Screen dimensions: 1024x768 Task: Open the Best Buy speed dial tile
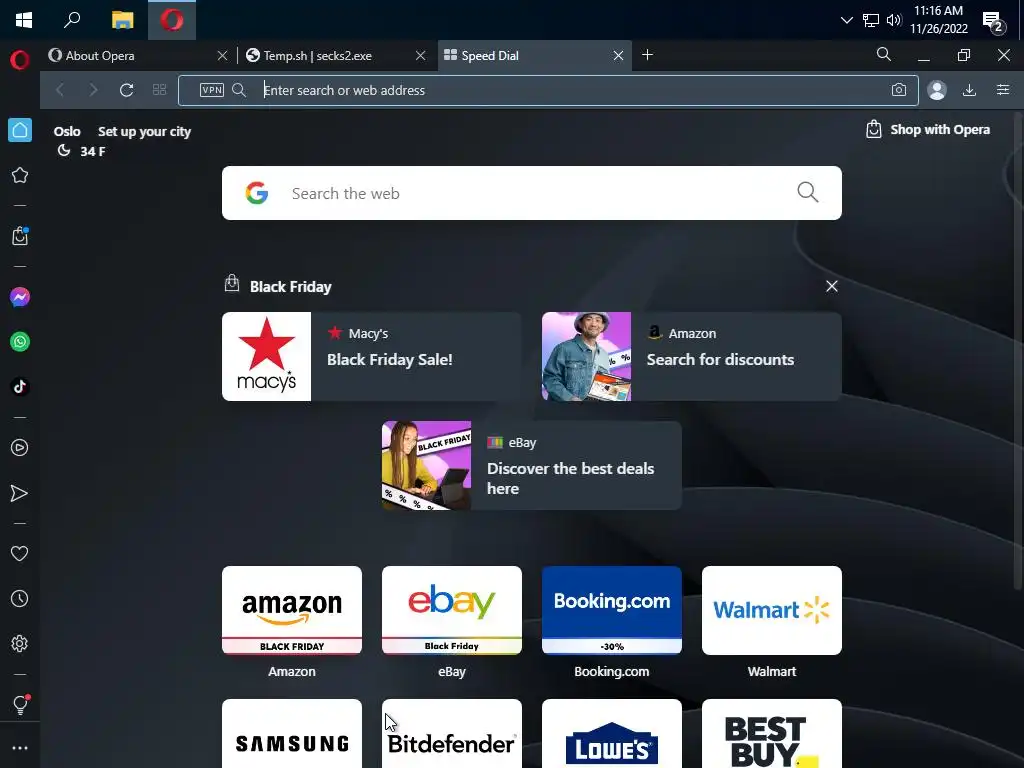pyautogui.click(x=772, y=734)
